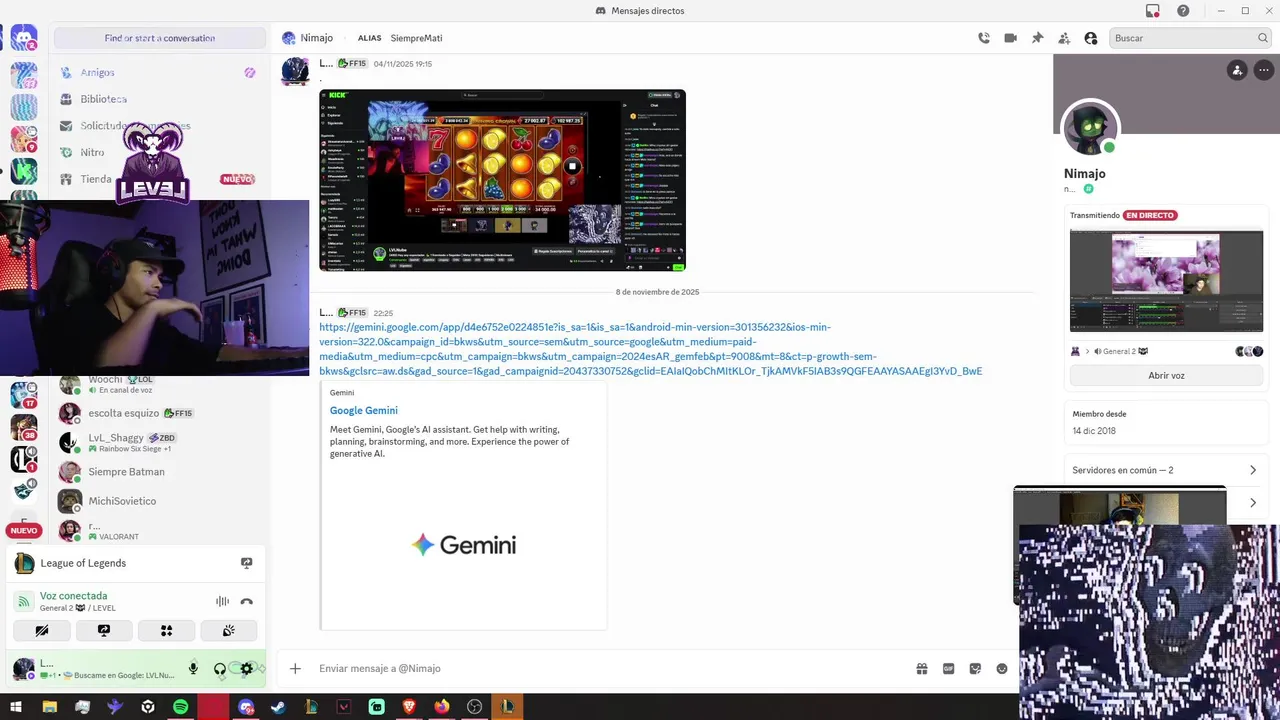Image resolution: width=1280 pixels, height=720 pixels.
Task: Click add friend icon on profile banner
Action: point(1237,70)
